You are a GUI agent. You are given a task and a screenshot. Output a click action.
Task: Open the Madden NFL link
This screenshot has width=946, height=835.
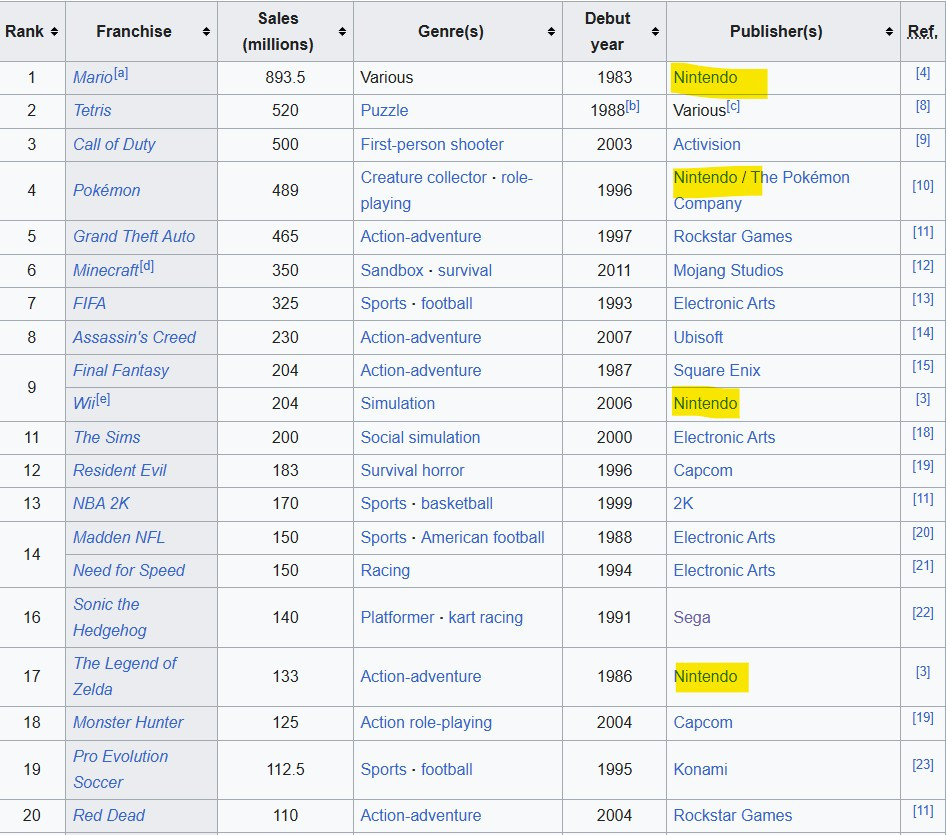pyautogui.click(x=119, y=537)
